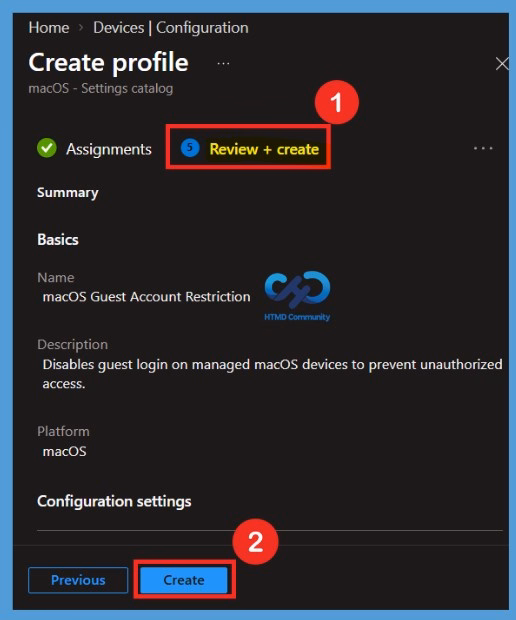This screenshot has height=620, width=516.
Task: Click the green checkmark icon beside Assignments
Action: click(x=47, y=148)
